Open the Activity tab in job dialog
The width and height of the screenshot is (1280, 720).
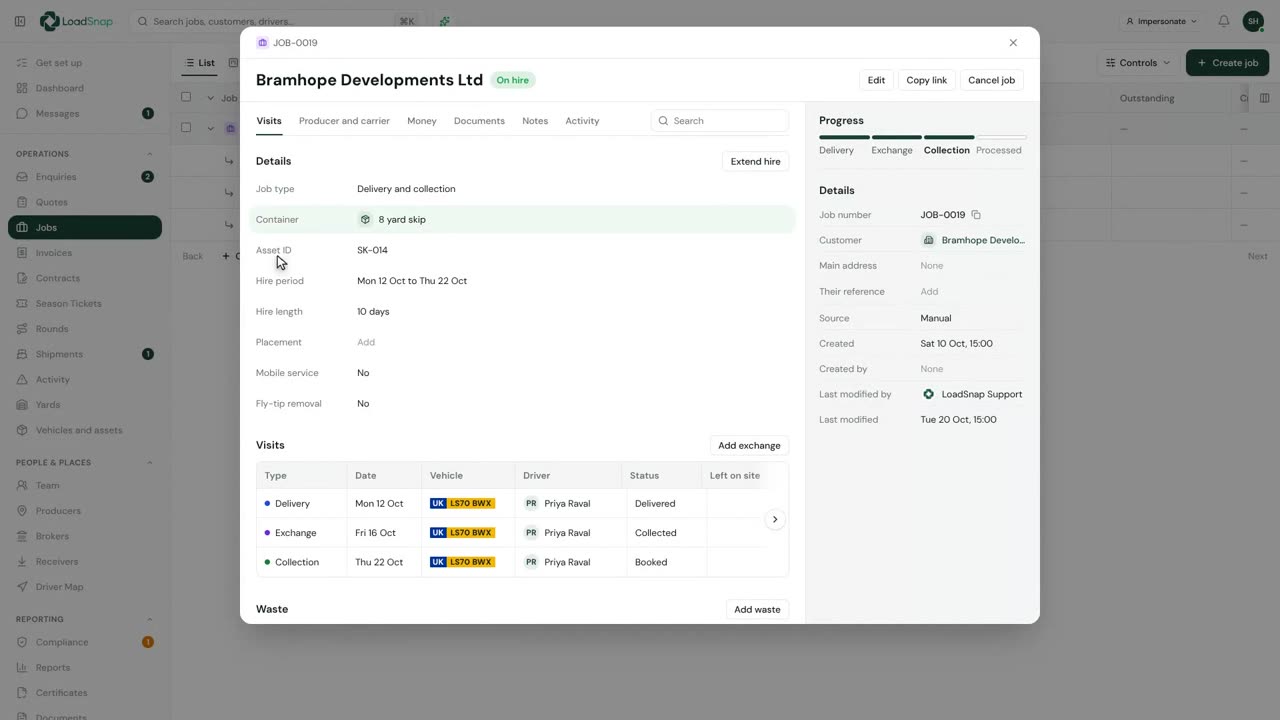(582, 121)
